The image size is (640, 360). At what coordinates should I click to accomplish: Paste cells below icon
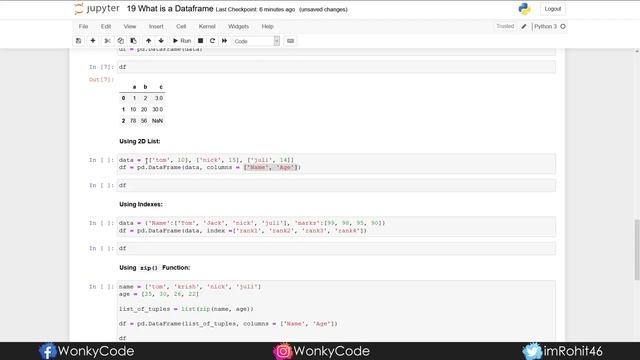(133, 41)
